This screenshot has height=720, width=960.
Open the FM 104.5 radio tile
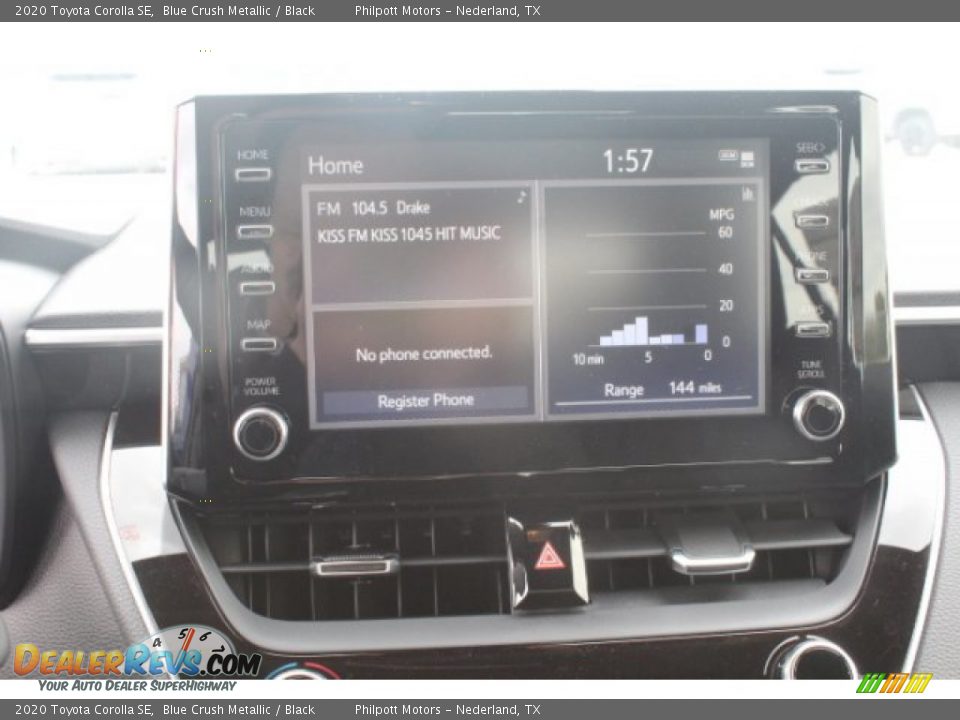point(422,244)
